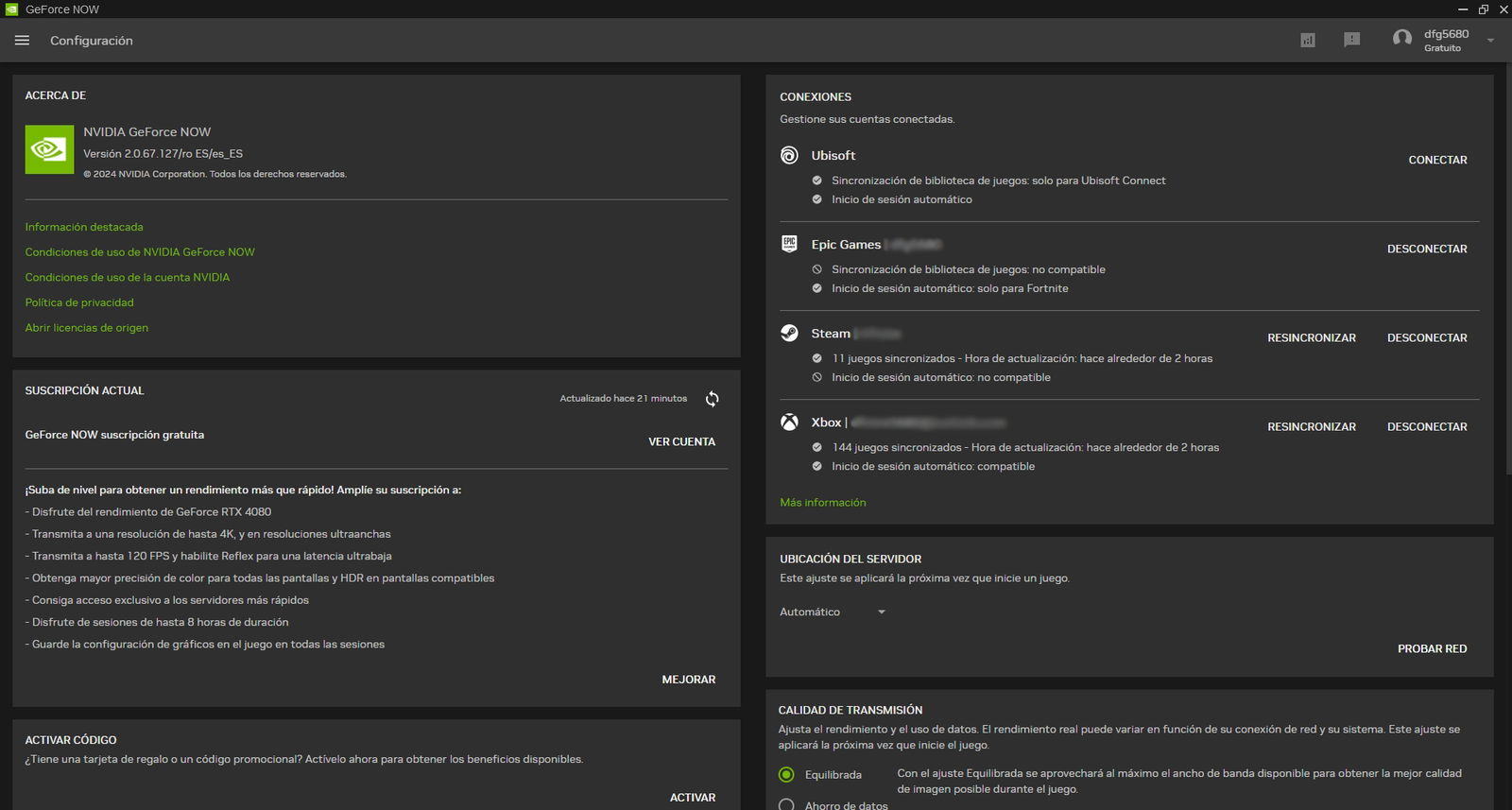Click Epic Games library sync not-compatible icon
Viewport: 1512px width, 810px height.
coord(817,269)
